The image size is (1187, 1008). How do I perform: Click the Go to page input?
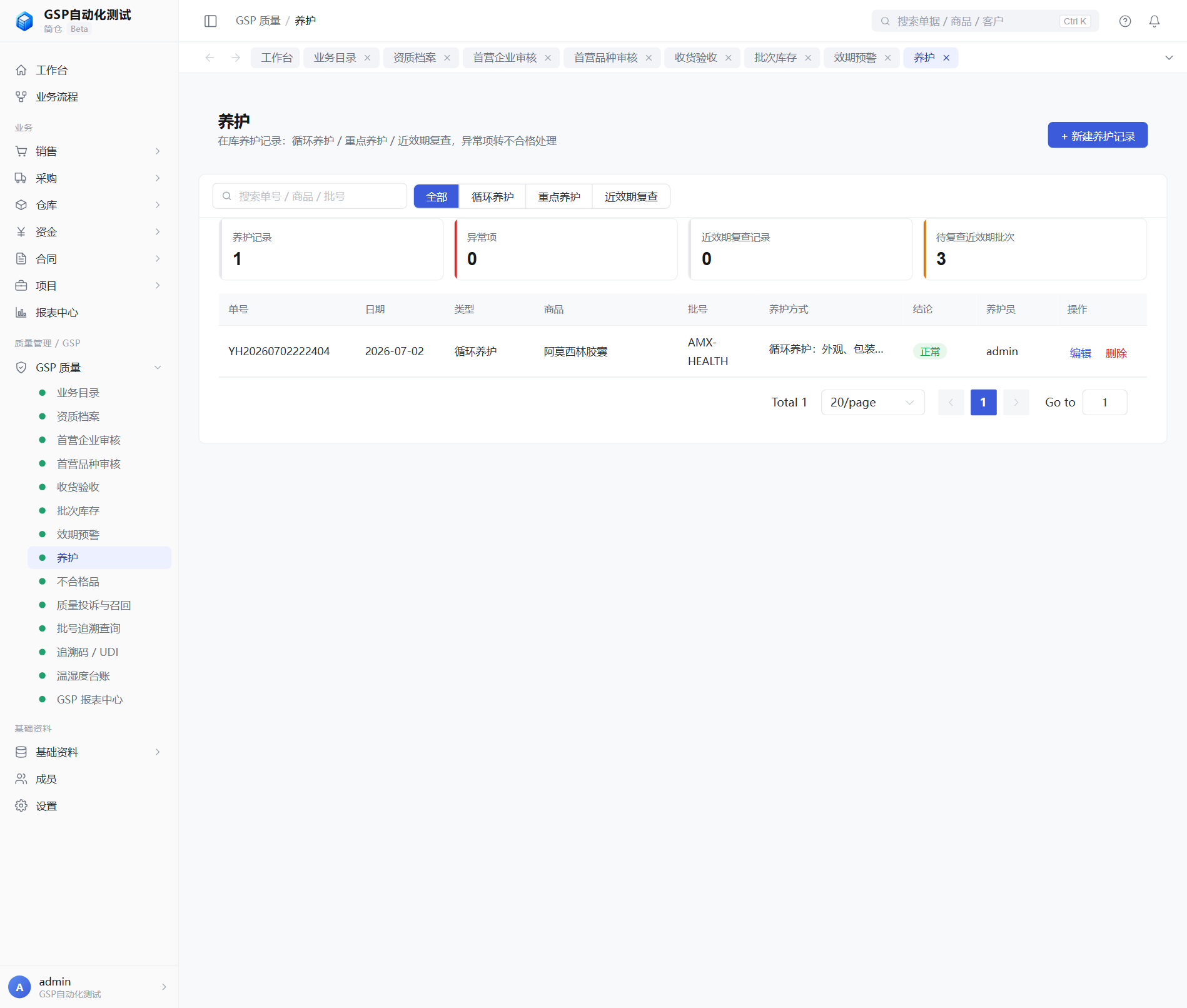[1104, 402]
